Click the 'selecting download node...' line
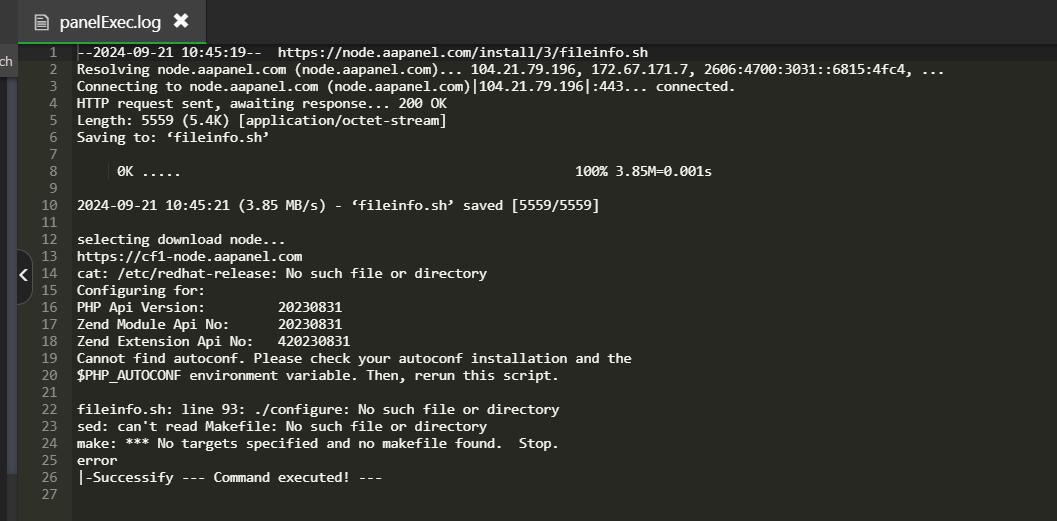 181,239
